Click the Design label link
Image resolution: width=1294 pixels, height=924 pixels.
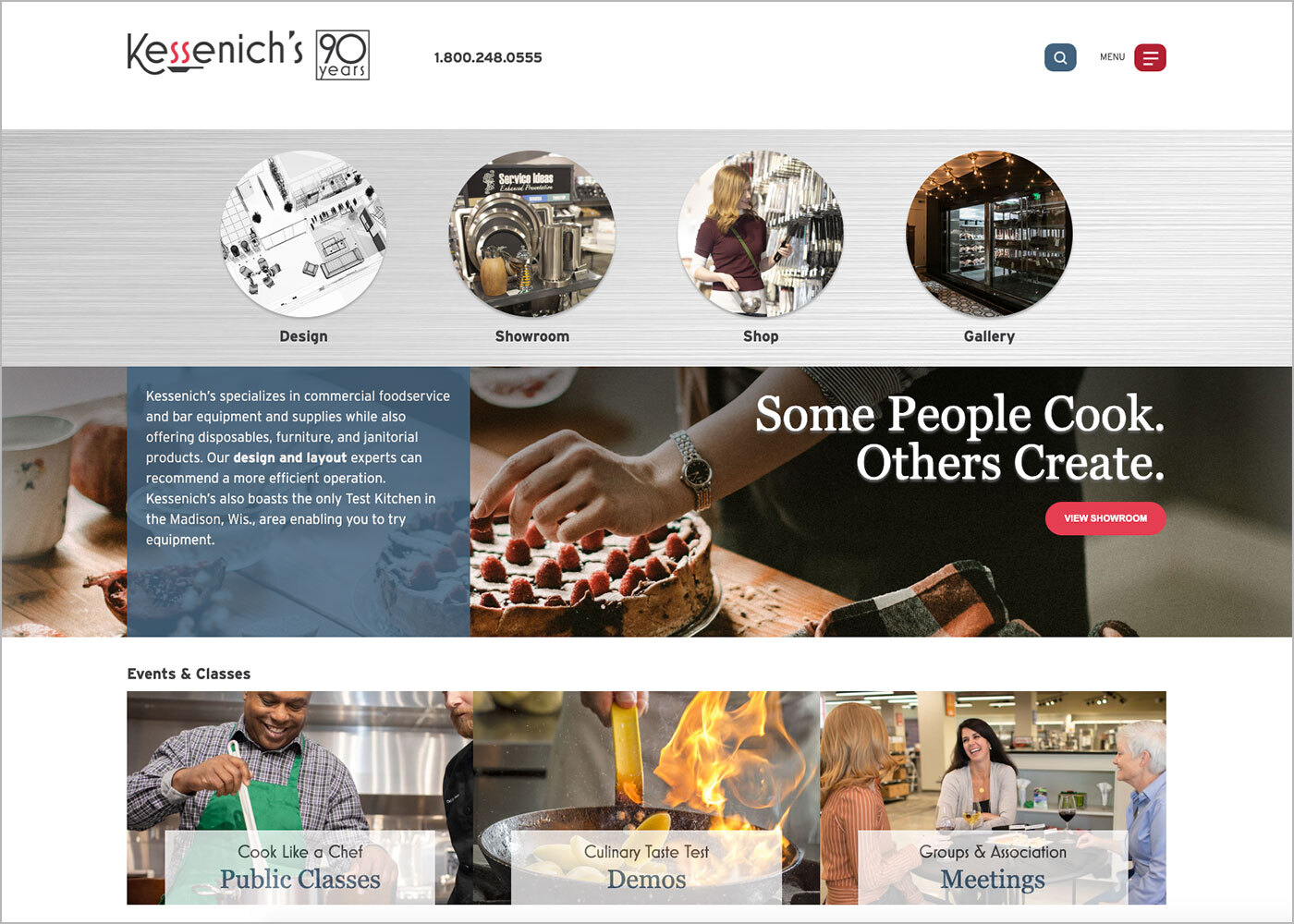[x=303, y=336]
